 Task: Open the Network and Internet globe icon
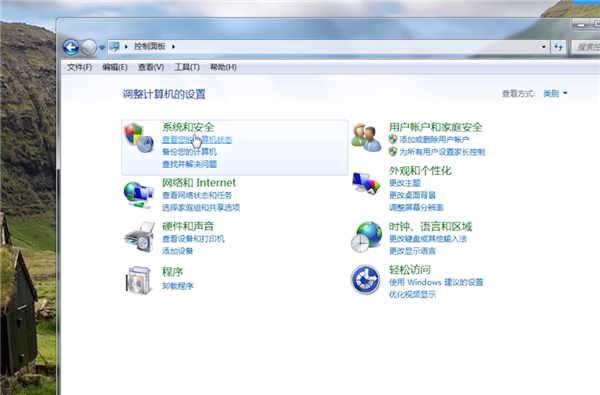139,195
